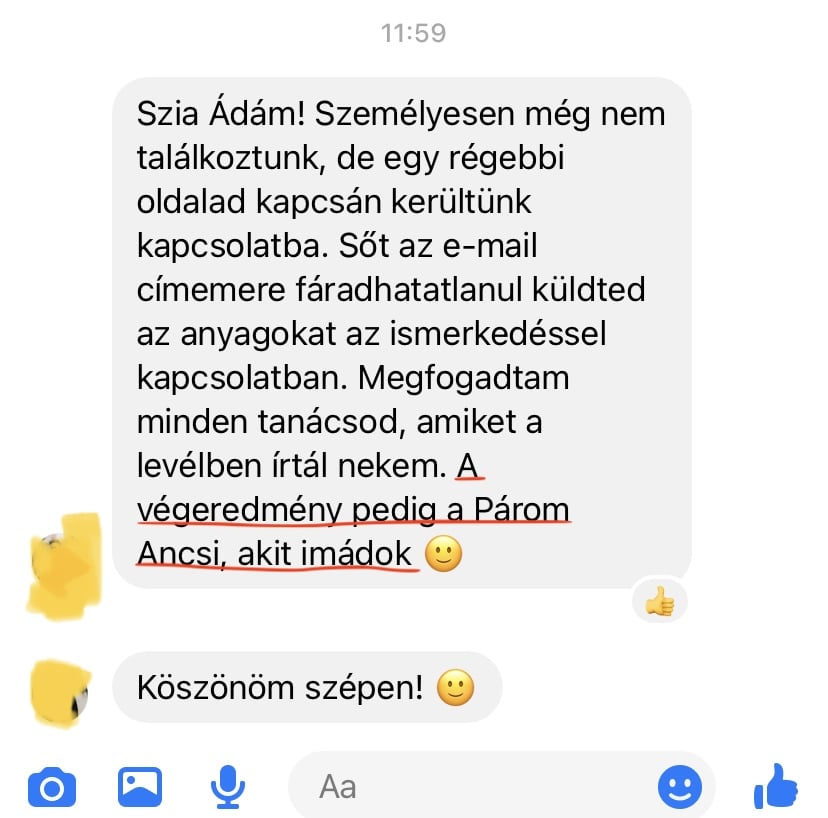828x818 pixels.
Task: Open the camera to take a photo
Action: pos(52,787)
